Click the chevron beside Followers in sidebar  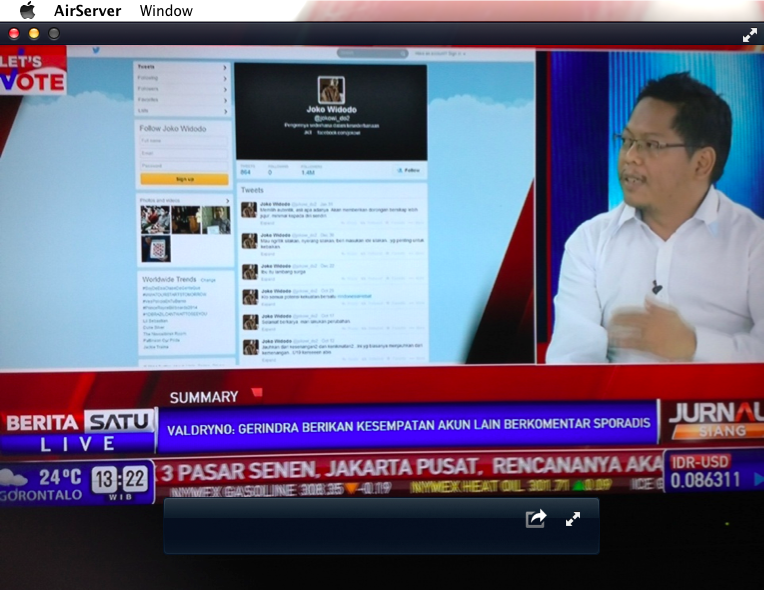225,89
